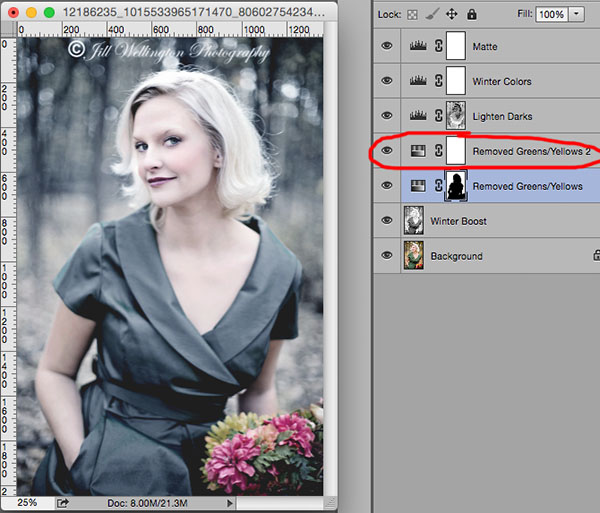
Task: Click the Removed Greens/Yellows 2 adjustment icon
Action: [x=418, y=151]
